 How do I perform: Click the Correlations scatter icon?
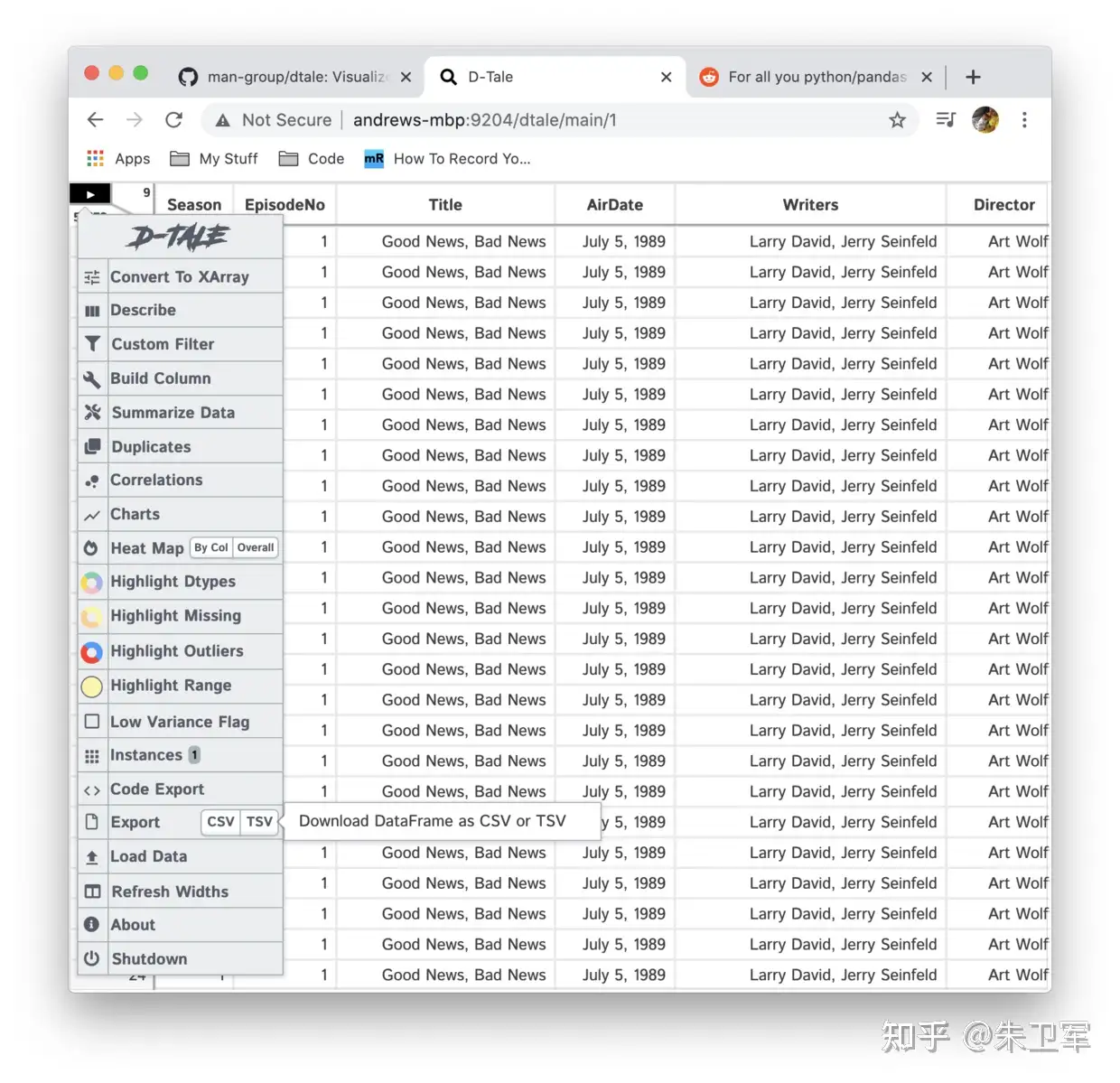pos(91,481)
